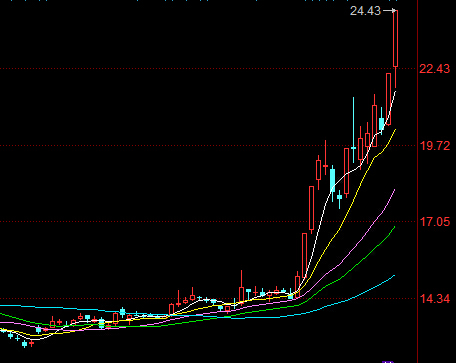
Task: Click the lowest cyan candle at bottom left
Action: point(24,344)
